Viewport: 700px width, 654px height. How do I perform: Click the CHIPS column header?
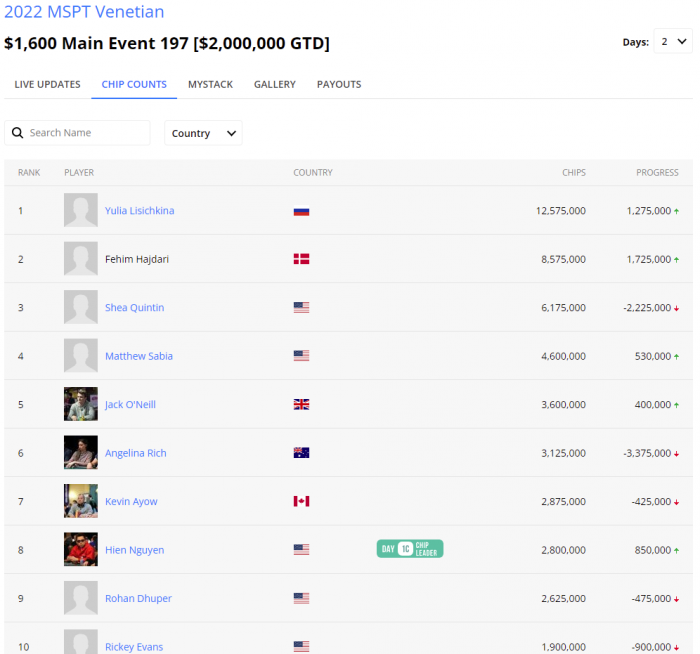pos(574,172)
